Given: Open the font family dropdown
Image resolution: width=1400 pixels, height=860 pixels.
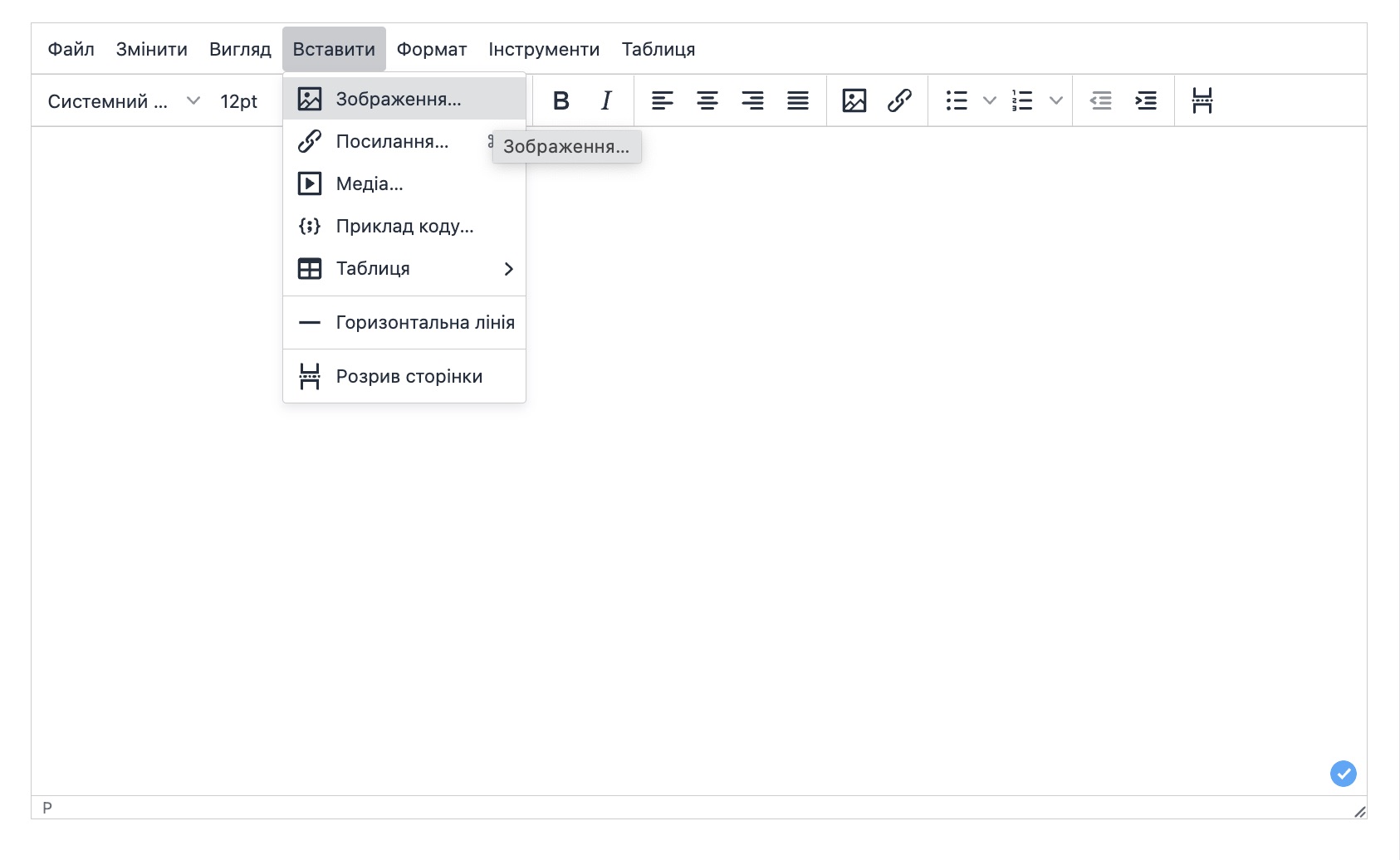Looking at the screenshot, I should click(x=124, y=101).
